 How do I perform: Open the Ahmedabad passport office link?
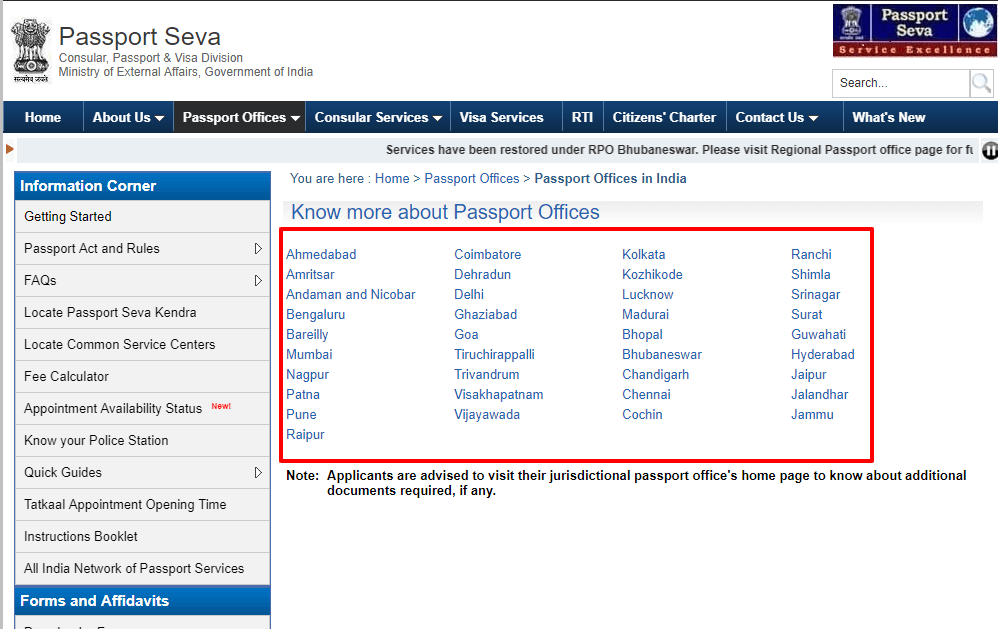321,254
